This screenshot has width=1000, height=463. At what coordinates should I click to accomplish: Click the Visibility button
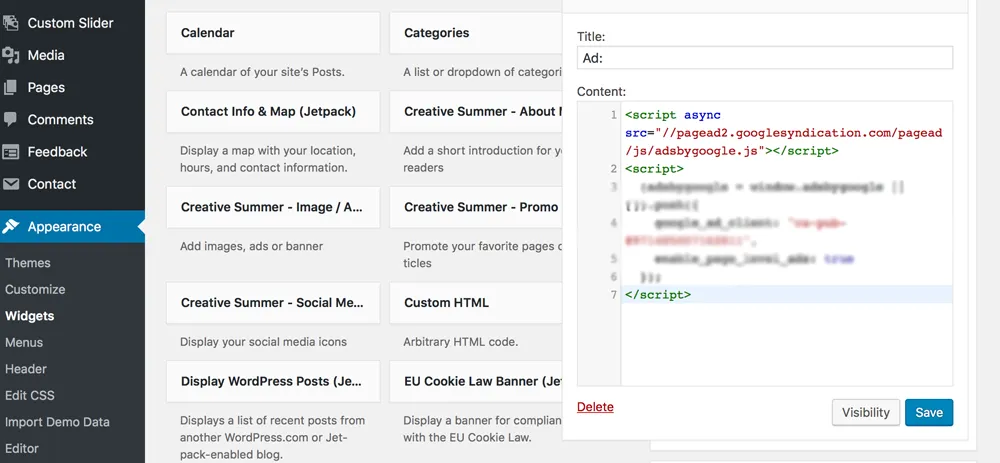[865, 413]
